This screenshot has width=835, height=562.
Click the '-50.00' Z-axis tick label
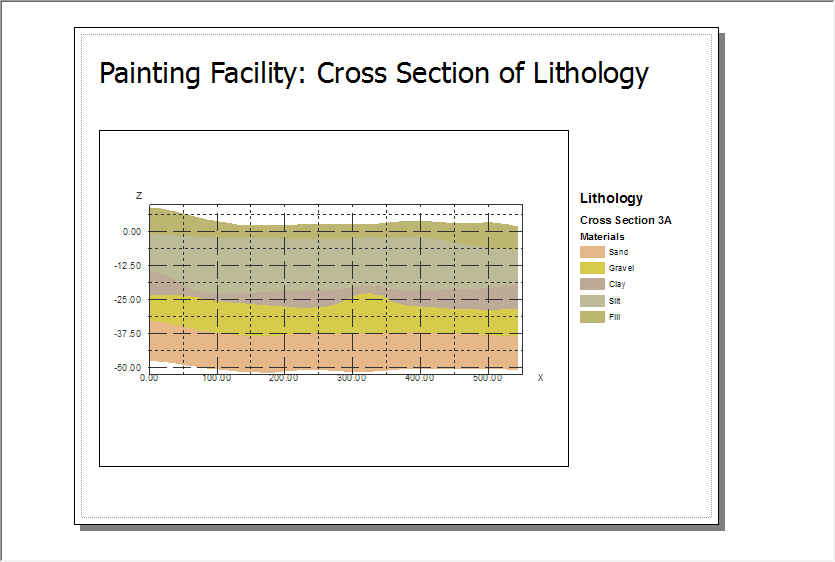click(128, 368)
